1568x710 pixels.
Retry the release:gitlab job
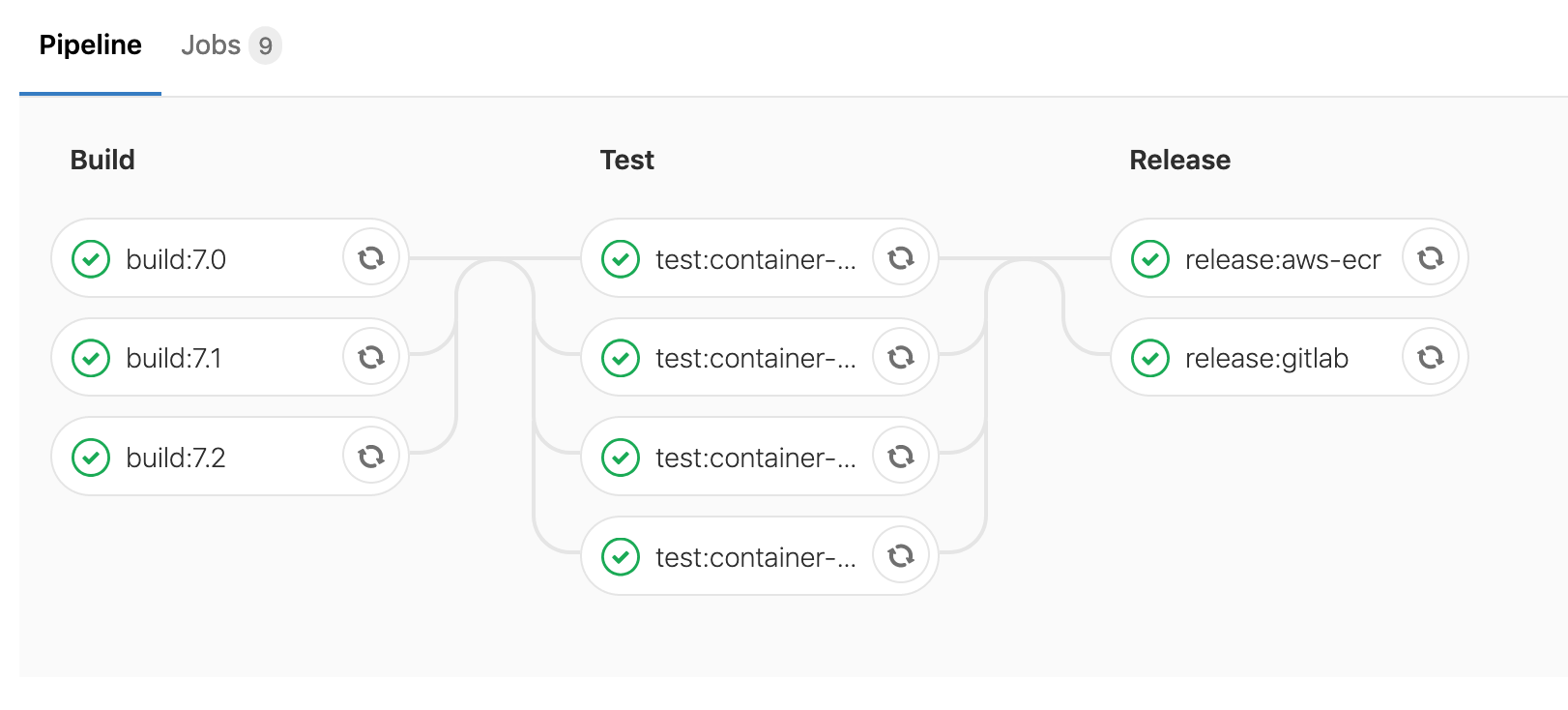point(1431,358)
